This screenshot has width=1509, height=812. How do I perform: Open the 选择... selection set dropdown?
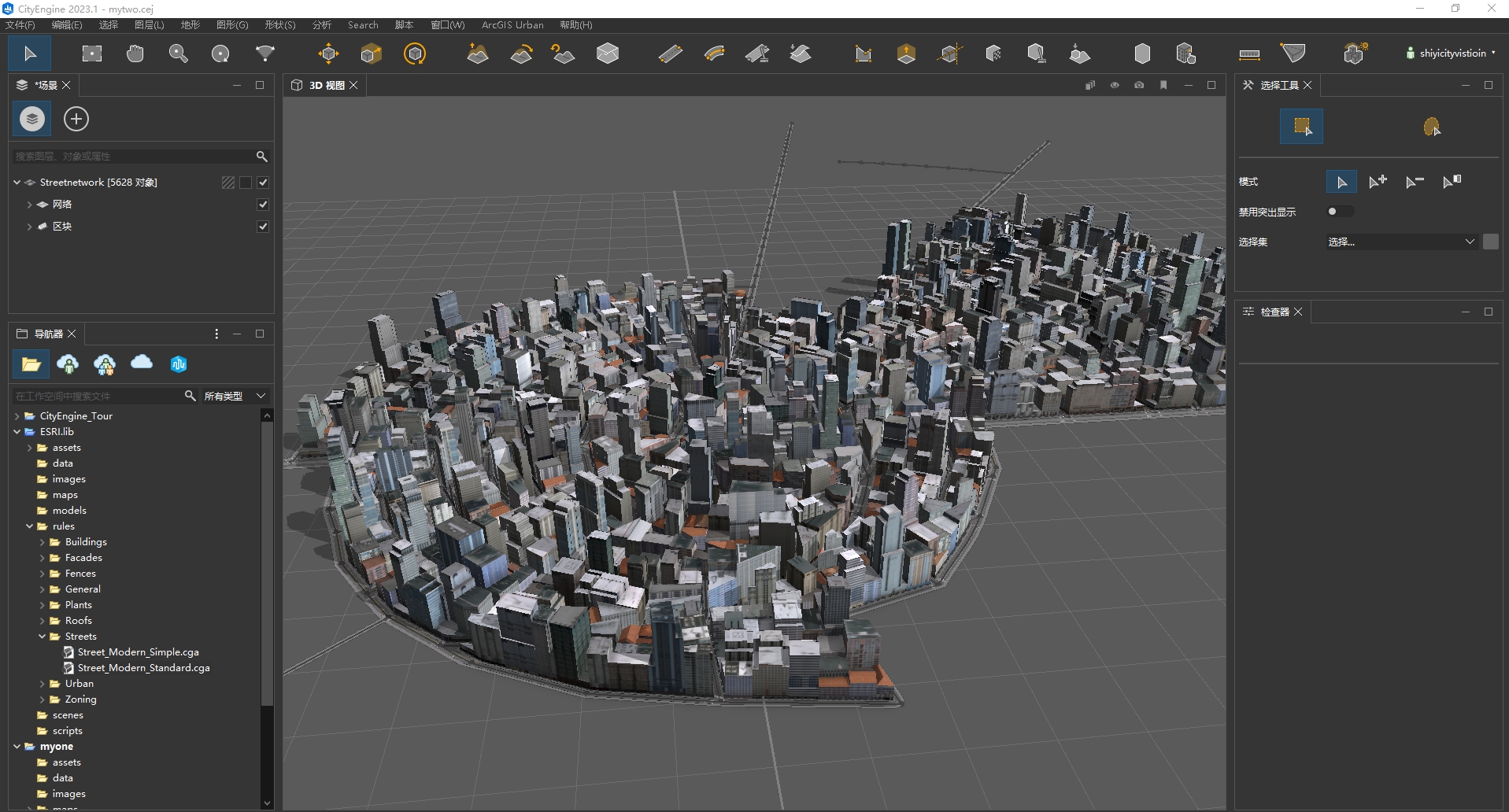(x=1401, y=242)
